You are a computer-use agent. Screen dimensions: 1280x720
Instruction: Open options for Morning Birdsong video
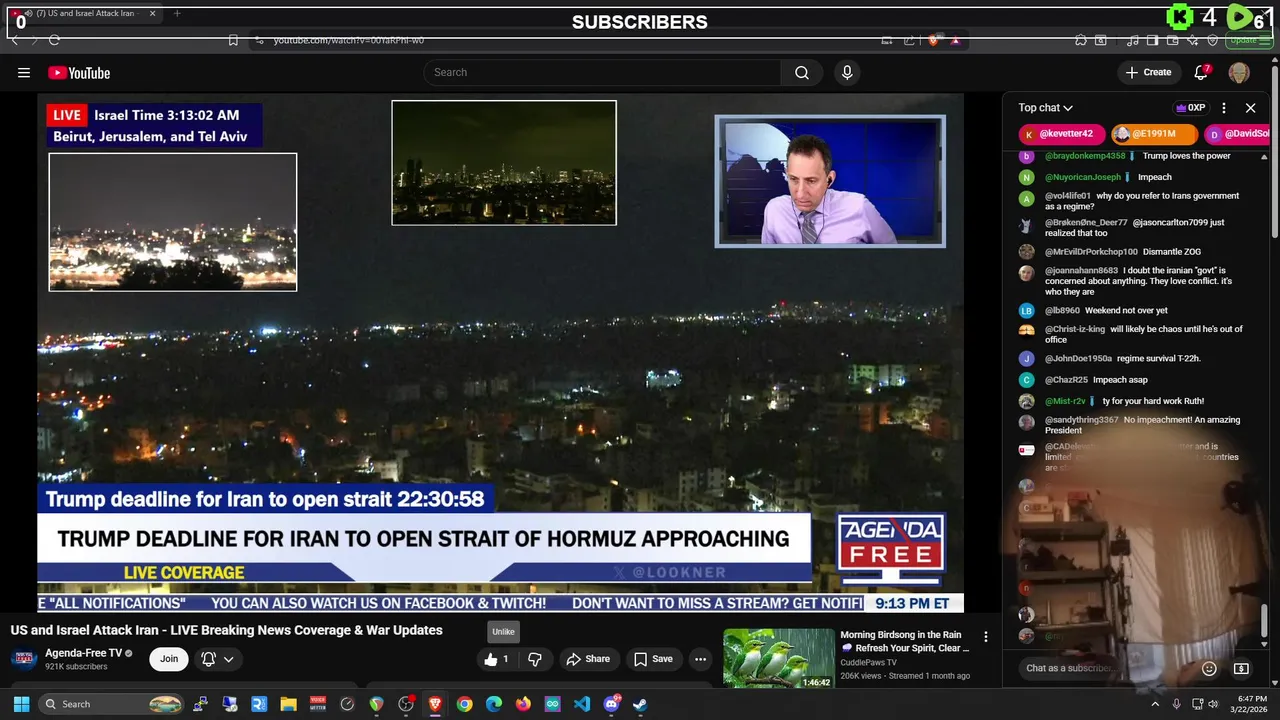[x=985, y=637]
